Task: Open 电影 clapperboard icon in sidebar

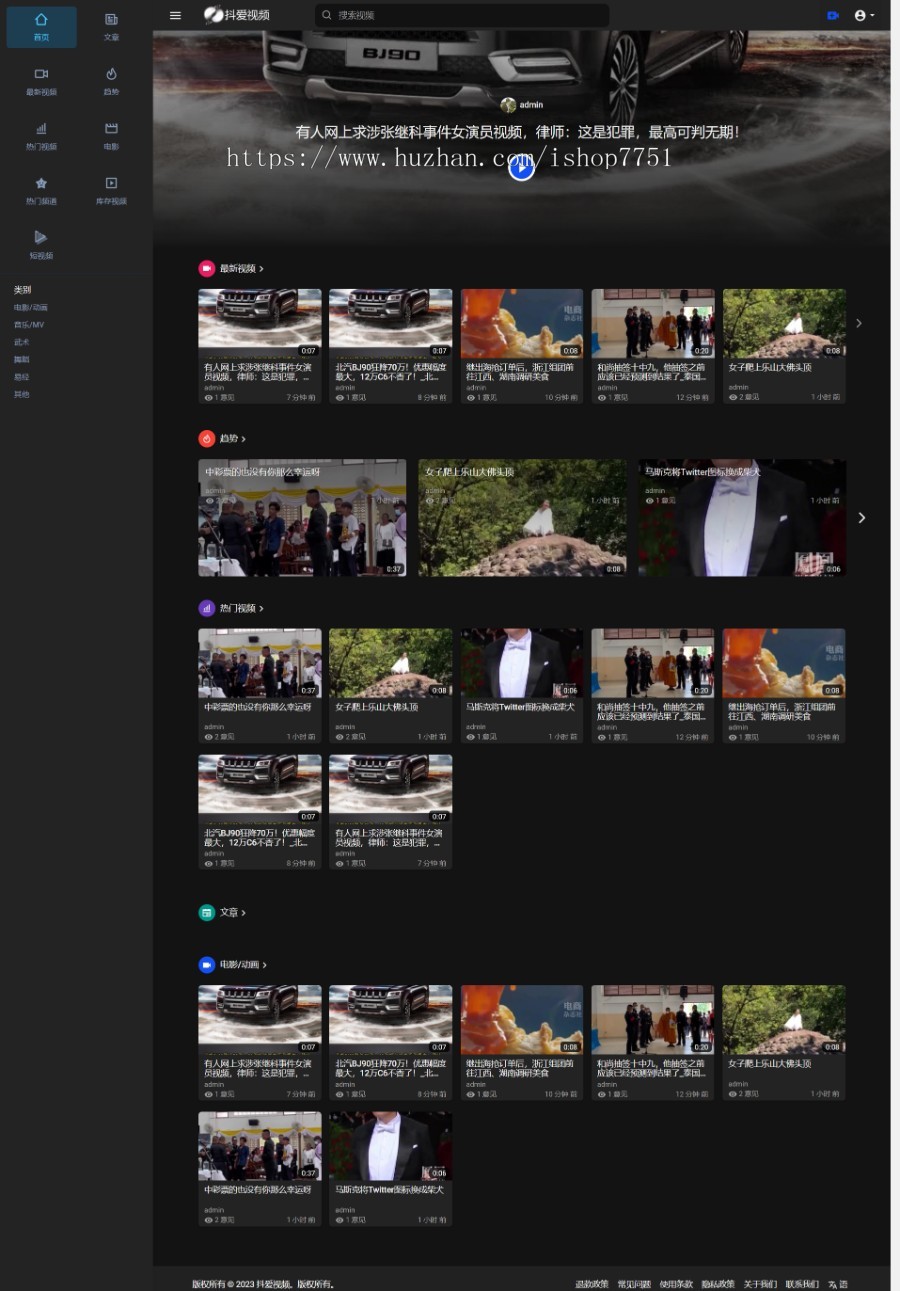Action: 111,128
